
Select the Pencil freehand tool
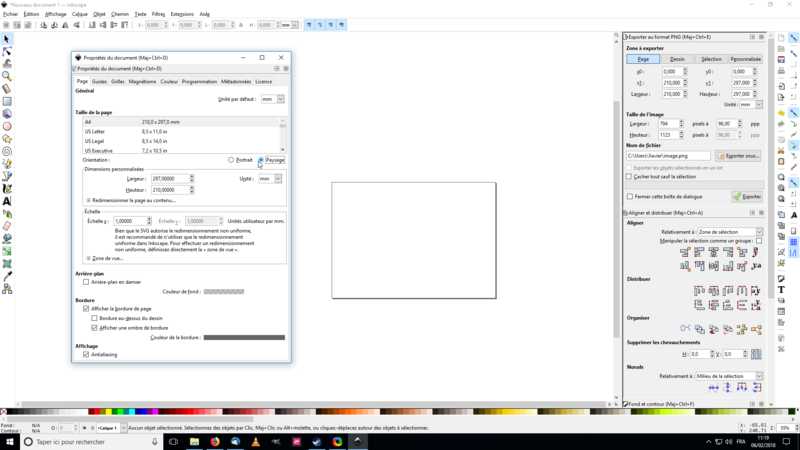tap(7, 164)
